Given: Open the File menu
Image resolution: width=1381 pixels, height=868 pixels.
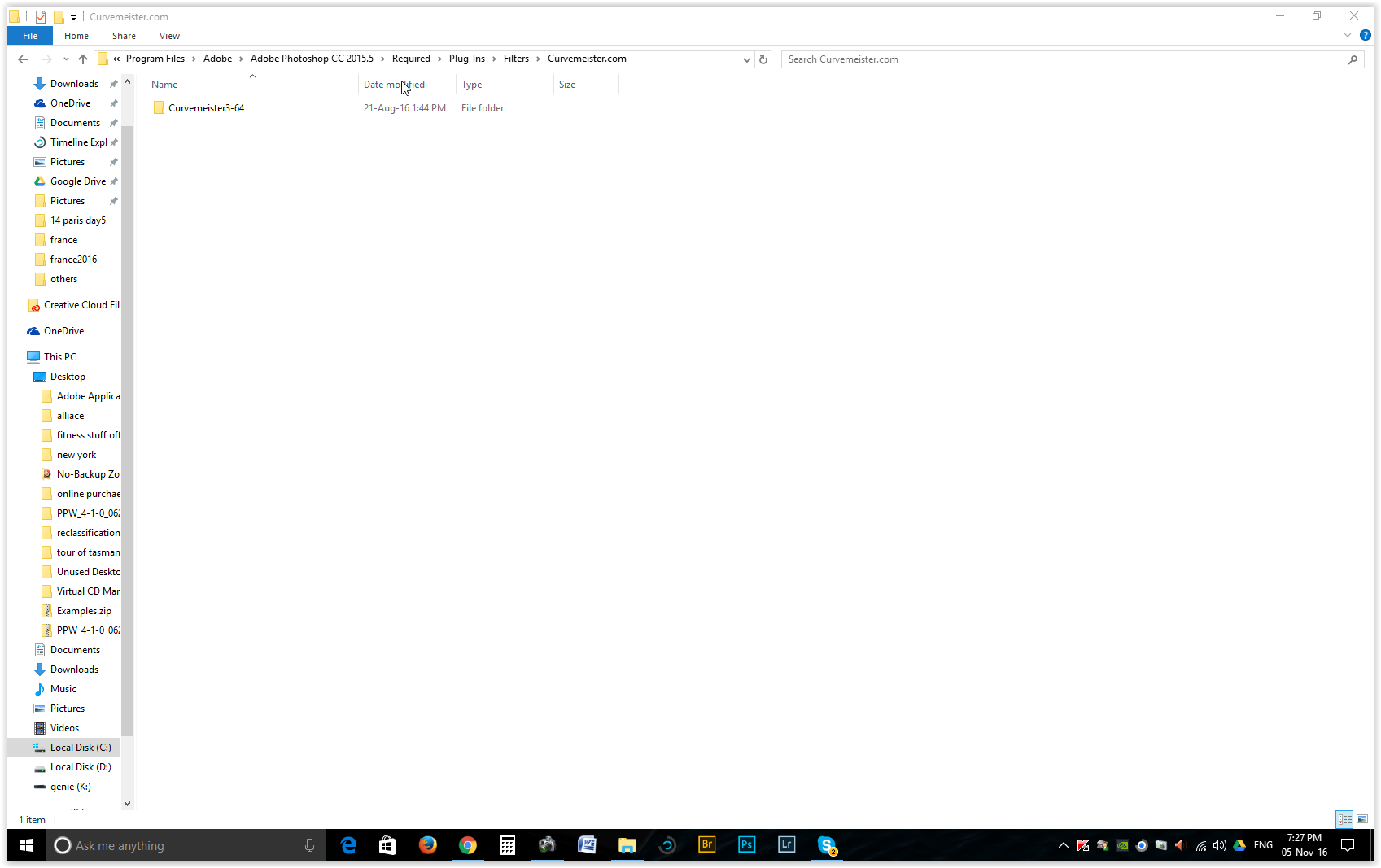Looking at the screenshot, I should point(30,36).
